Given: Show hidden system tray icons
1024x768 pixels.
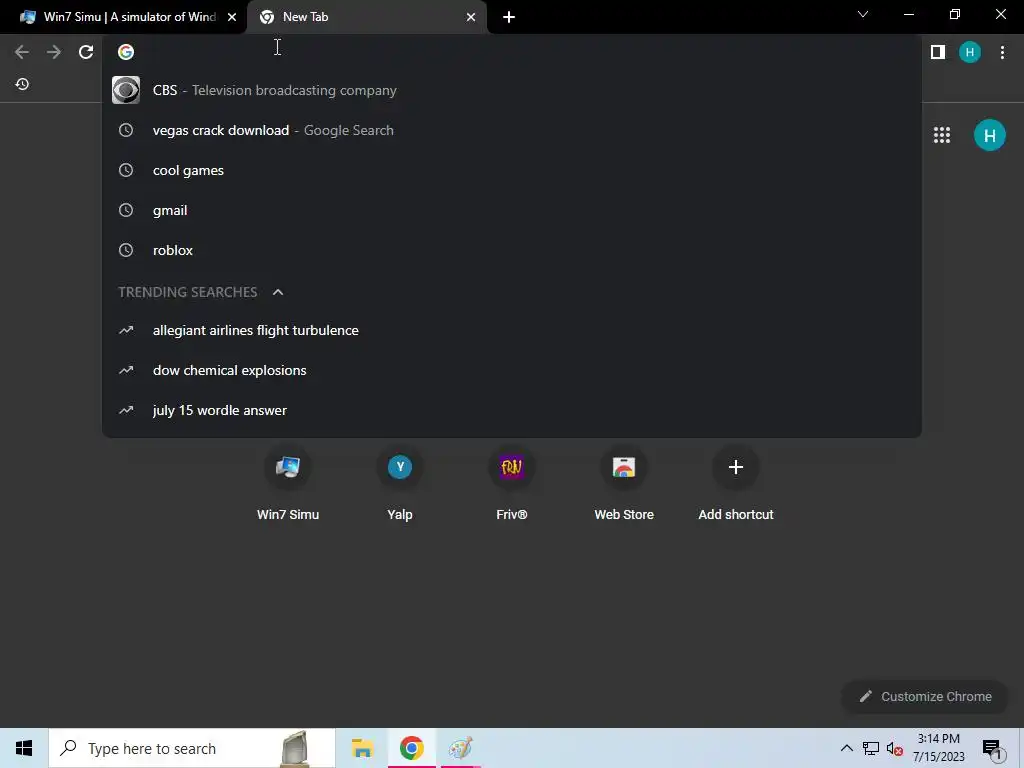Looking at the screenshot, I should point(846,748).
